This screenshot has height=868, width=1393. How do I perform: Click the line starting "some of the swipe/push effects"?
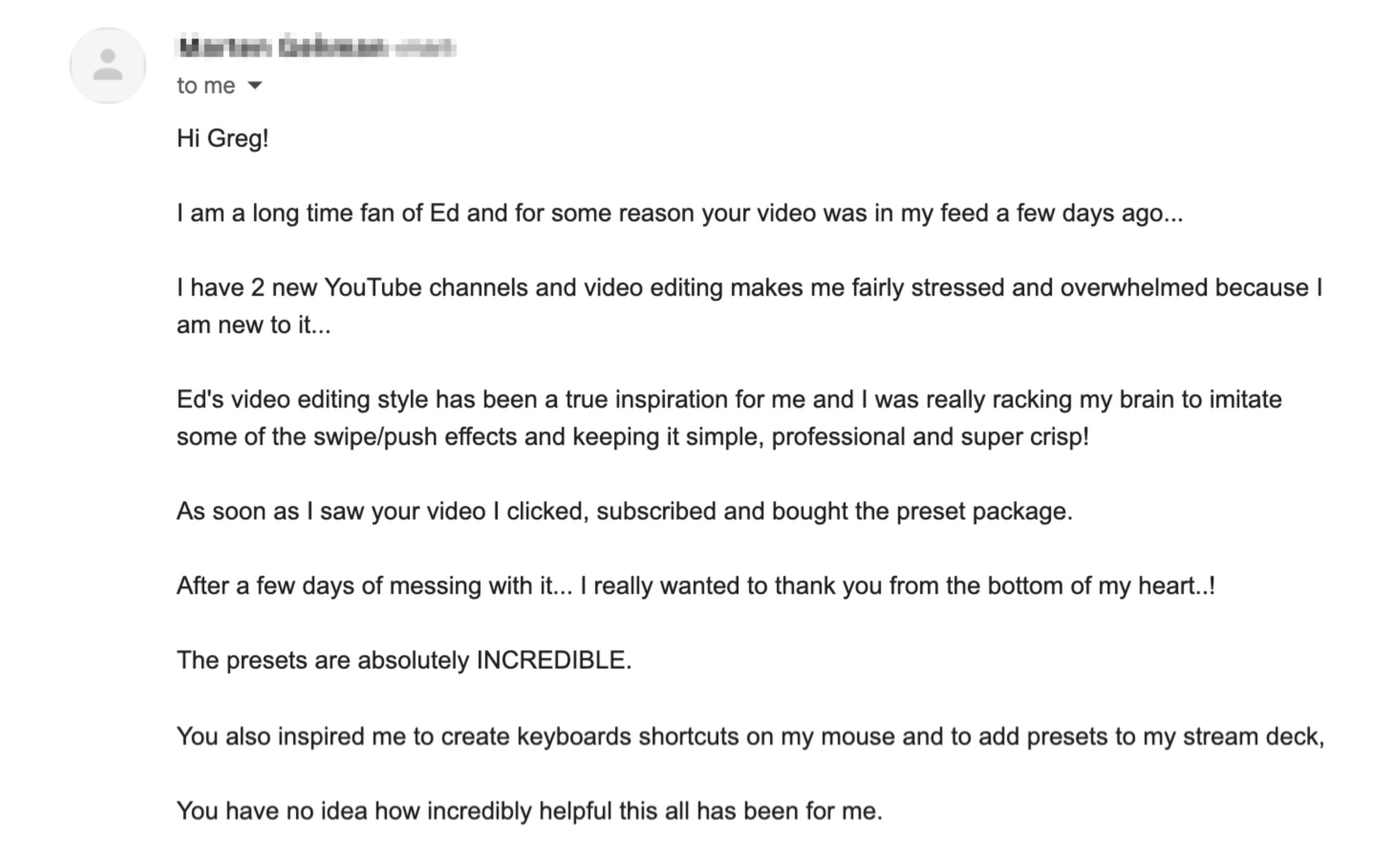(633, 437)
